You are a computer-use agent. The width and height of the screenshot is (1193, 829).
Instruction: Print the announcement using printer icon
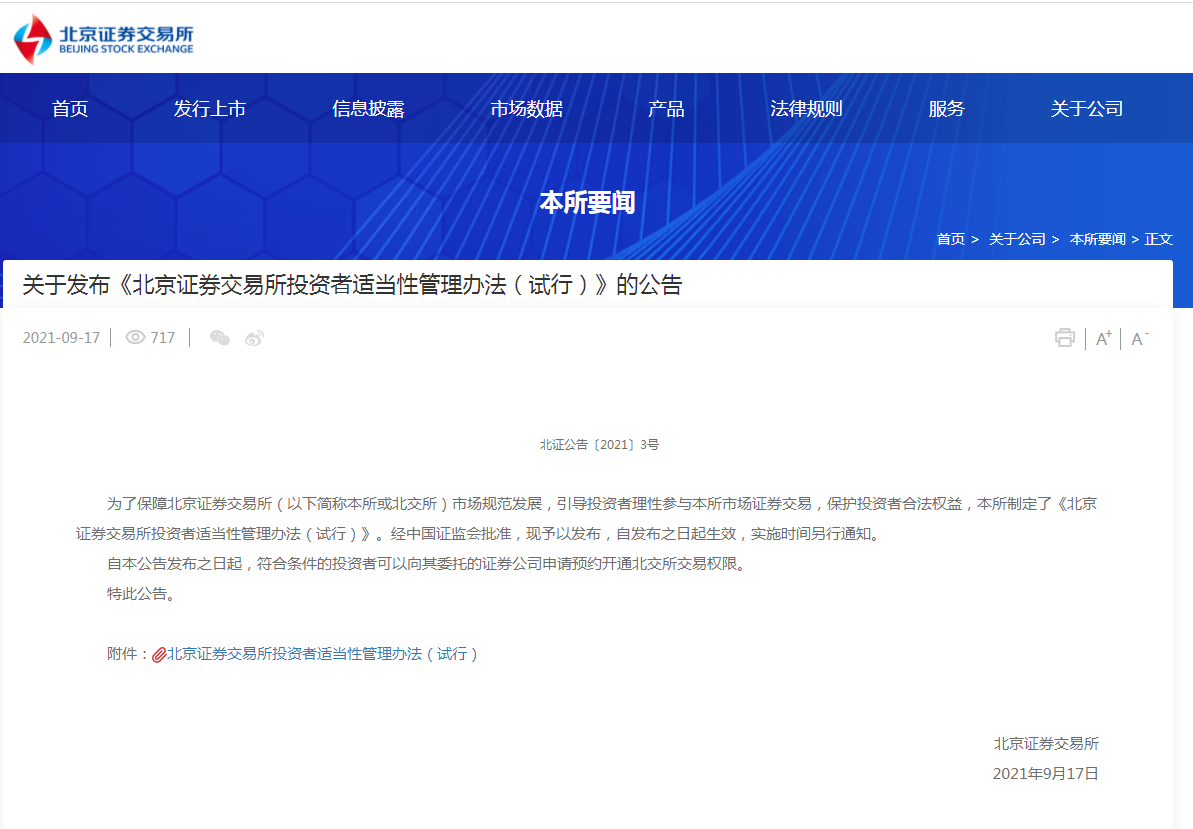1064,338
